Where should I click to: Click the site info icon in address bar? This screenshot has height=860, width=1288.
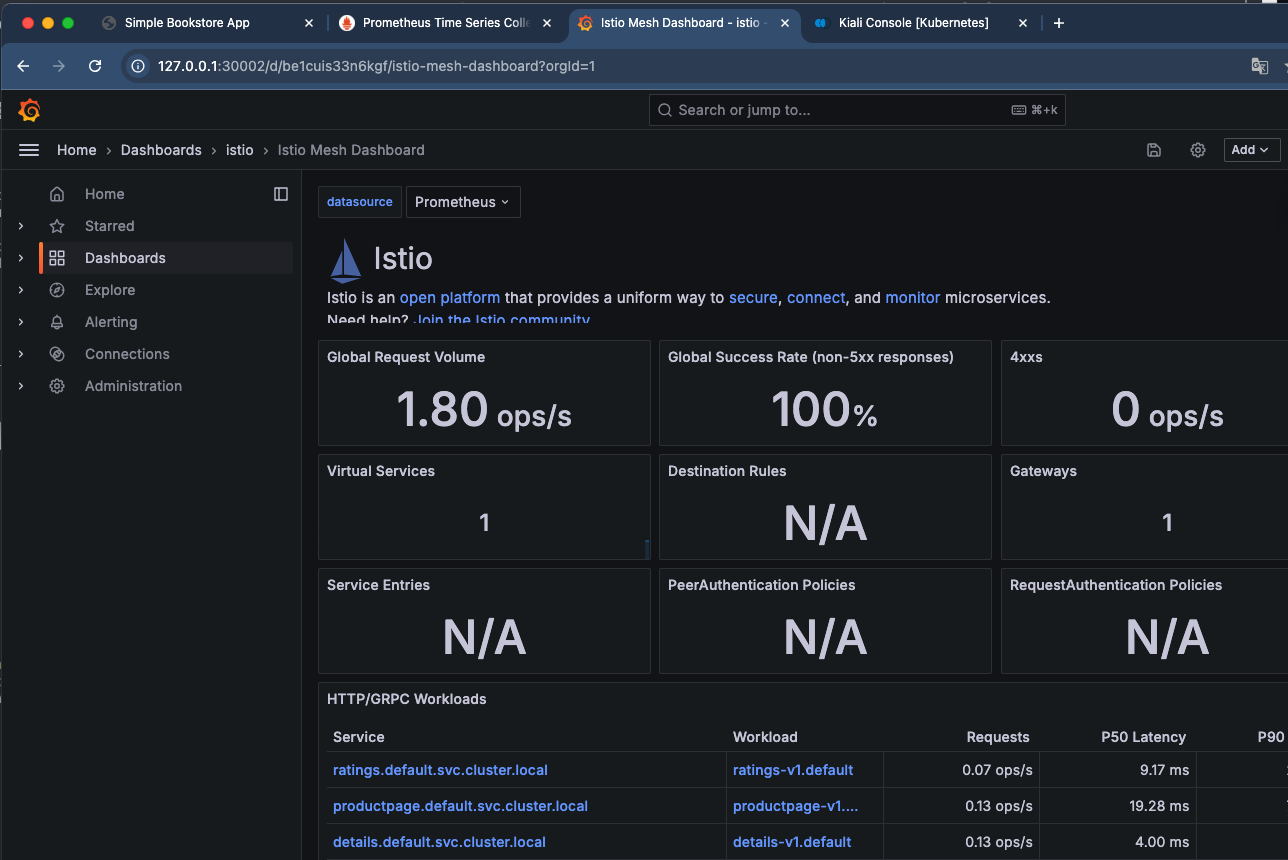[139, 66]
